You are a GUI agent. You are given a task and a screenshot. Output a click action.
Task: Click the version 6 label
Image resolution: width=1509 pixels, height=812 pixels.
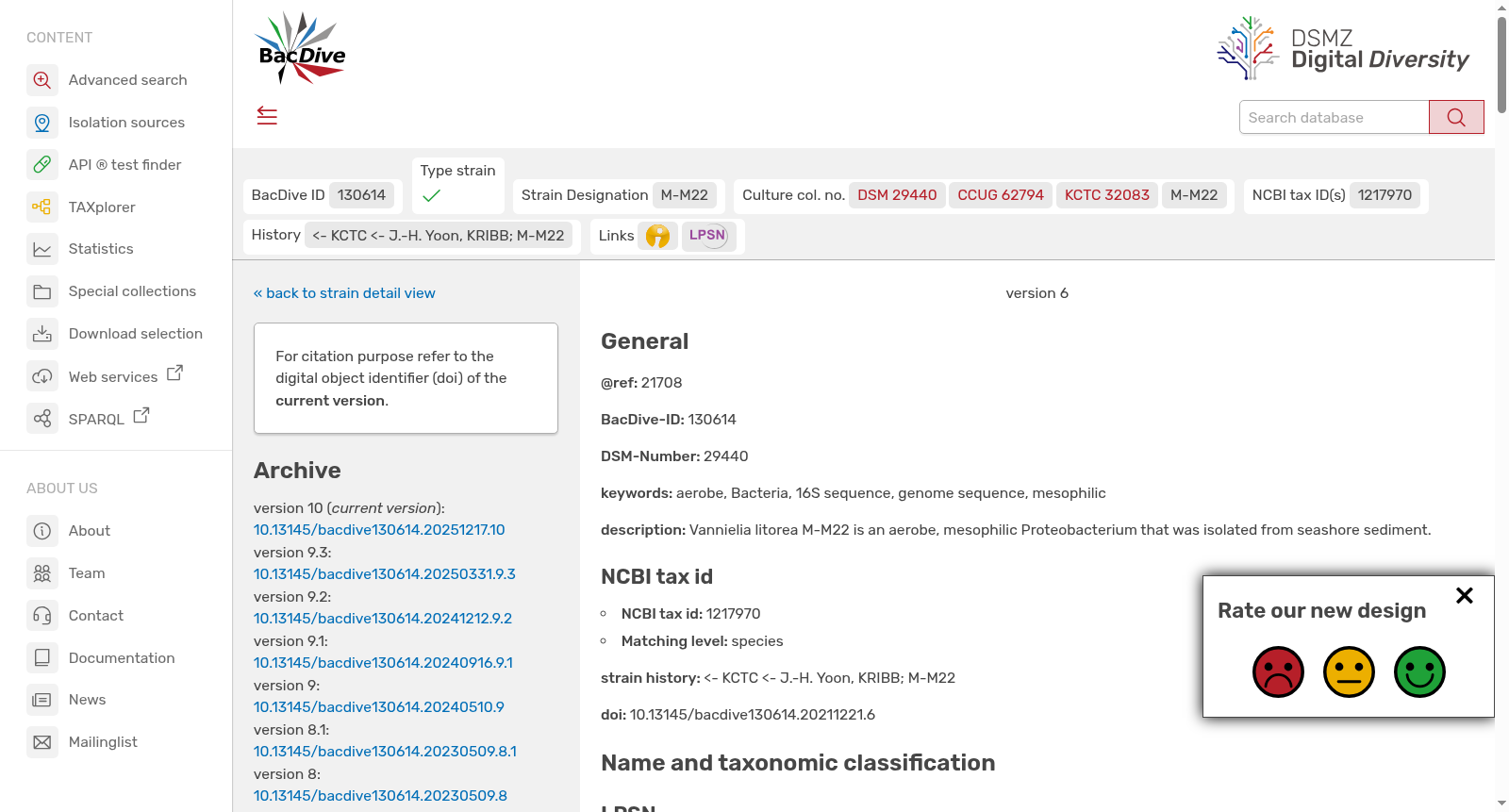(1037, 293)
